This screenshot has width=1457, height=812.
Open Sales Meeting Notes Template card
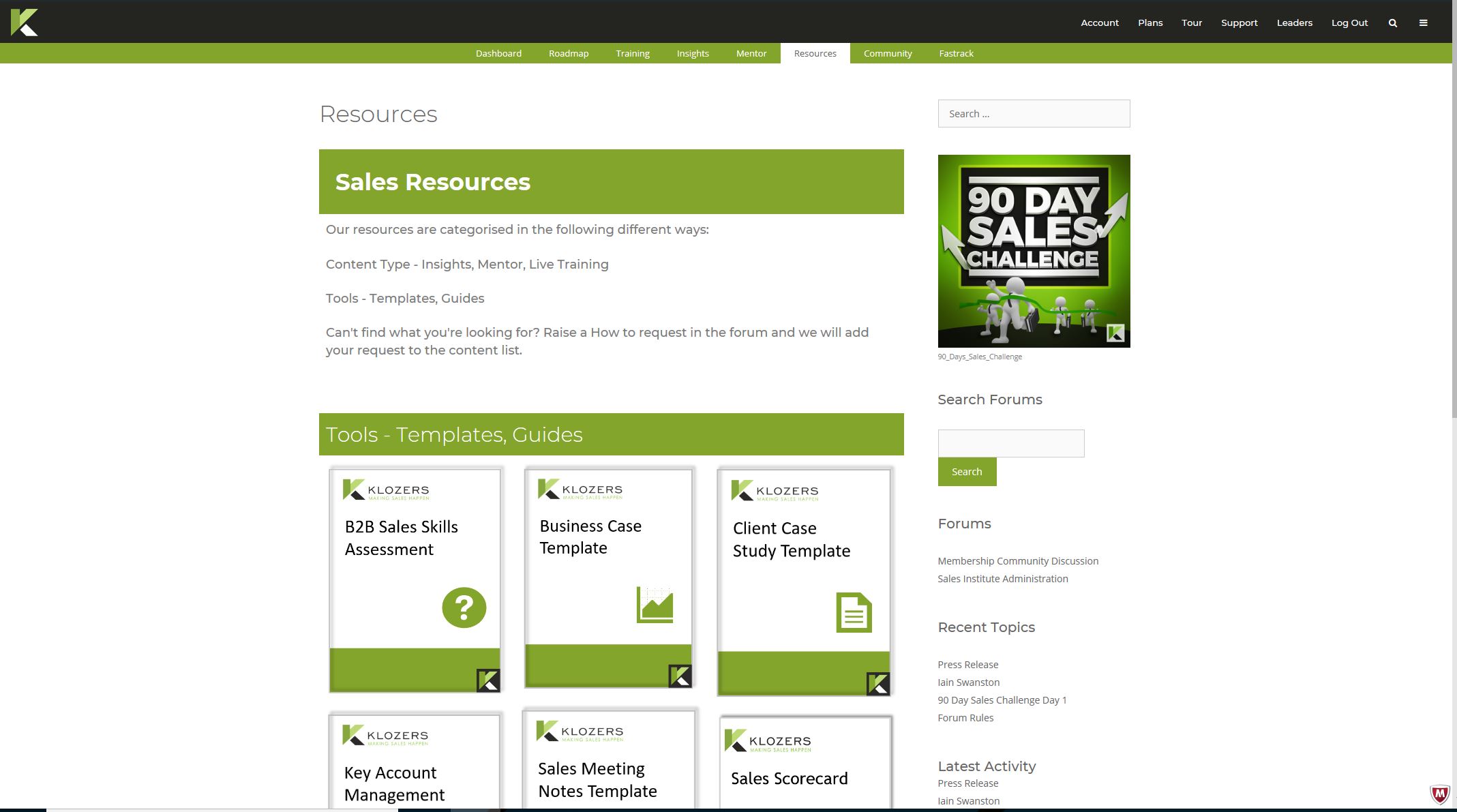[608, 759]
